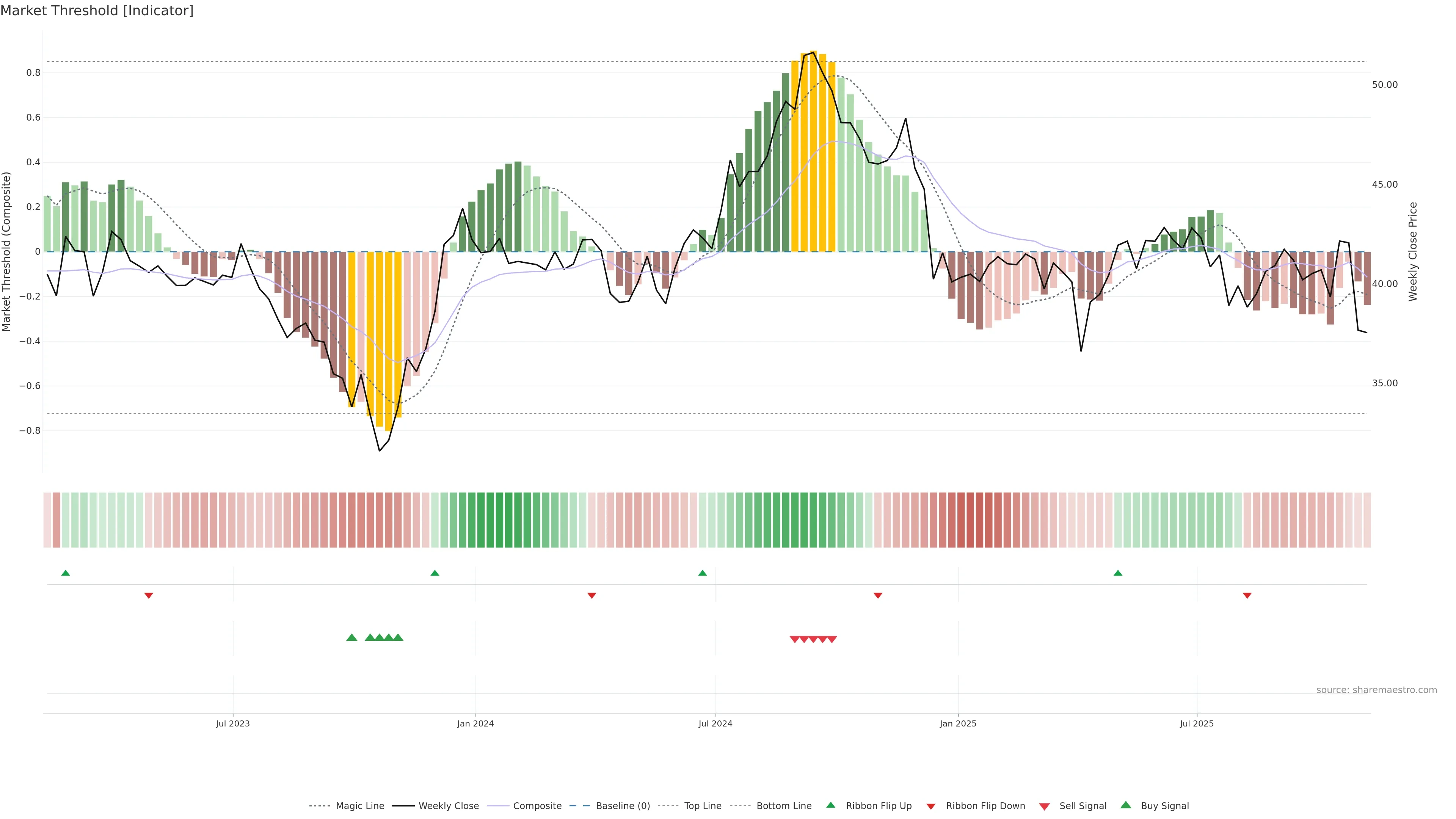Click the source: sharemaestro.com text
This screenshot has width=1456, height=819.
[1376, 690]
